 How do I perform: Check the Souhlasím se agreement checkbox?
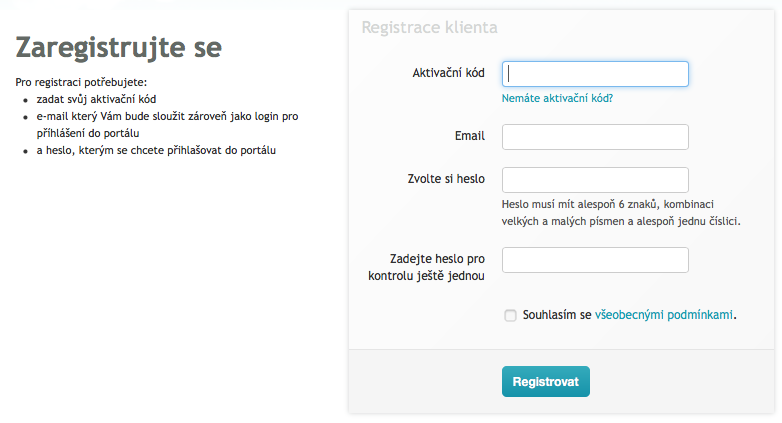coord(510,315)
